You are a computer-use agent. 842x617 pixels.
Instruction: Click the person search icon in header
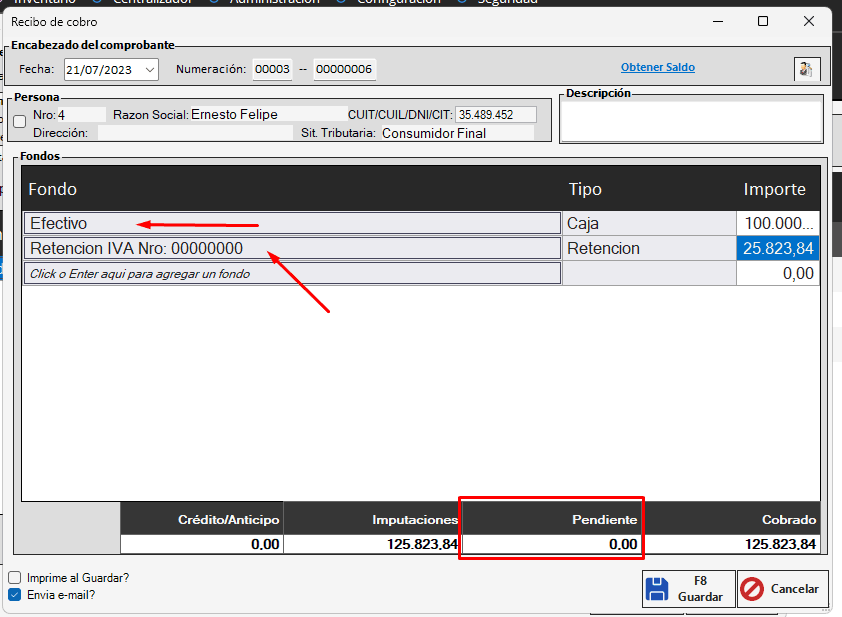click(806, 69)
